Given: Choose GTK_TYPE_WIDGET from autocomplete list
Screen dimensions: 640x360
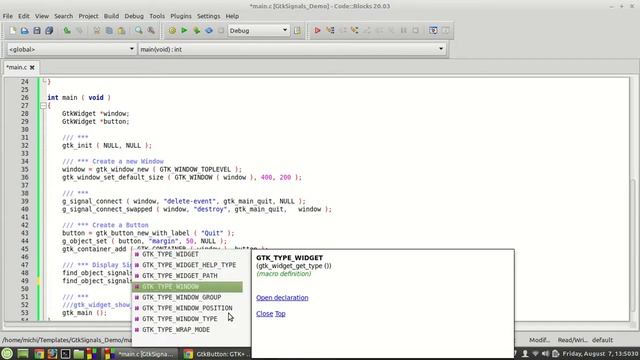Looking at the screenshot, I should (x=187, y=254).
